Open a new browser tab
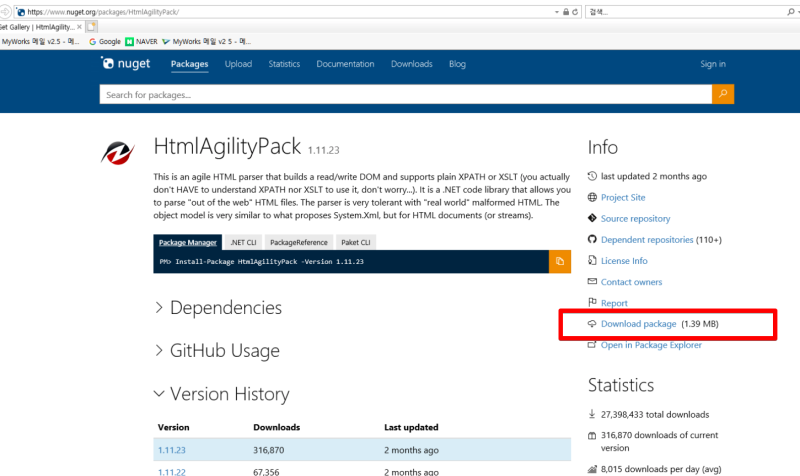This screenshot has width=800, height=476. click(x=91, y=27)
